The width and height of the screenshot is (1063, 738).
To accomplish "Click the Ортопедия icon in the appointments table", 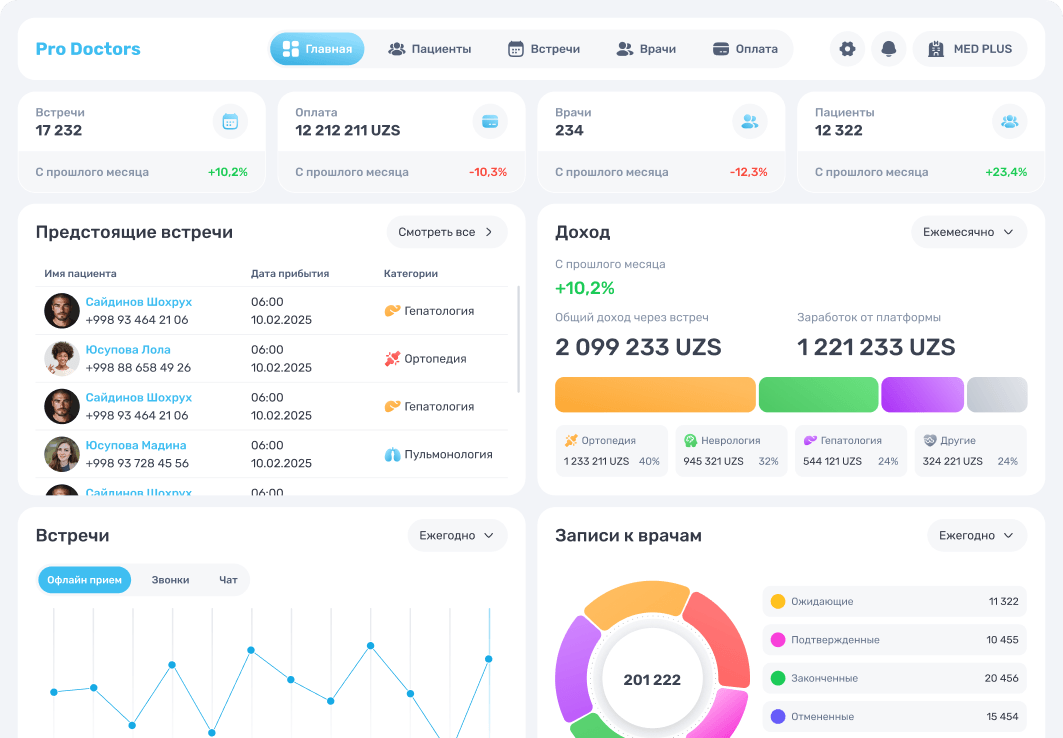I will (393, 359).
